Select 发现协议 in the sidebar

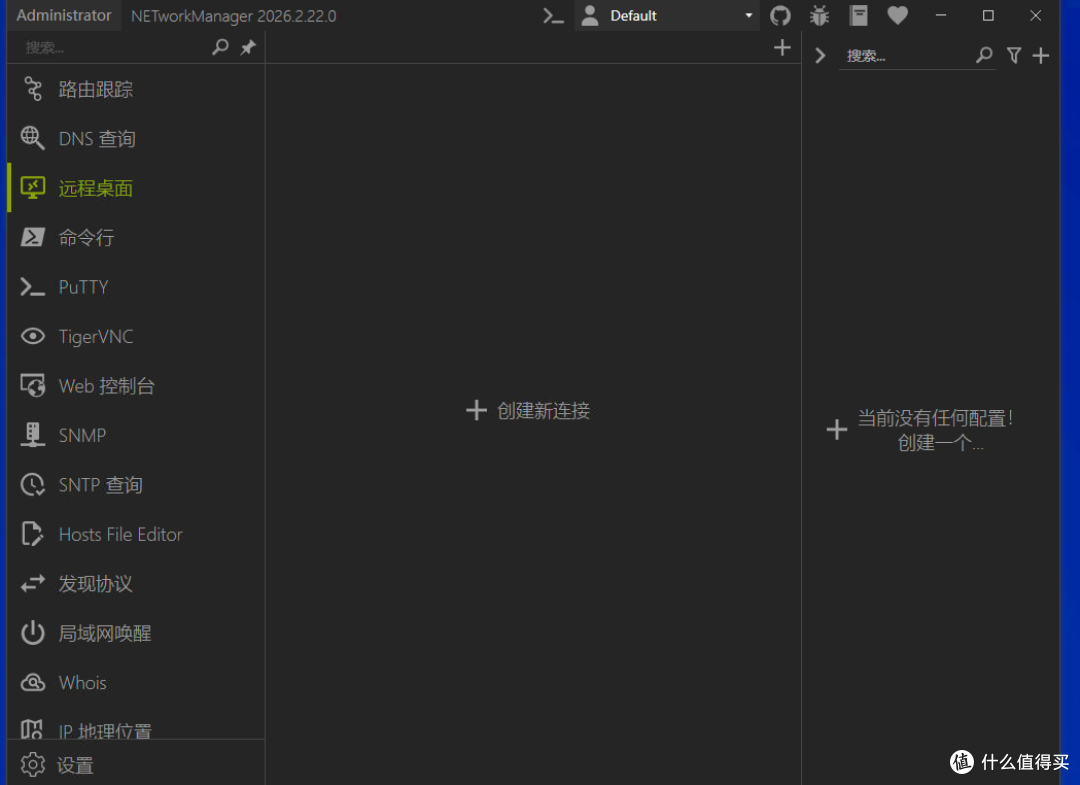136,583
